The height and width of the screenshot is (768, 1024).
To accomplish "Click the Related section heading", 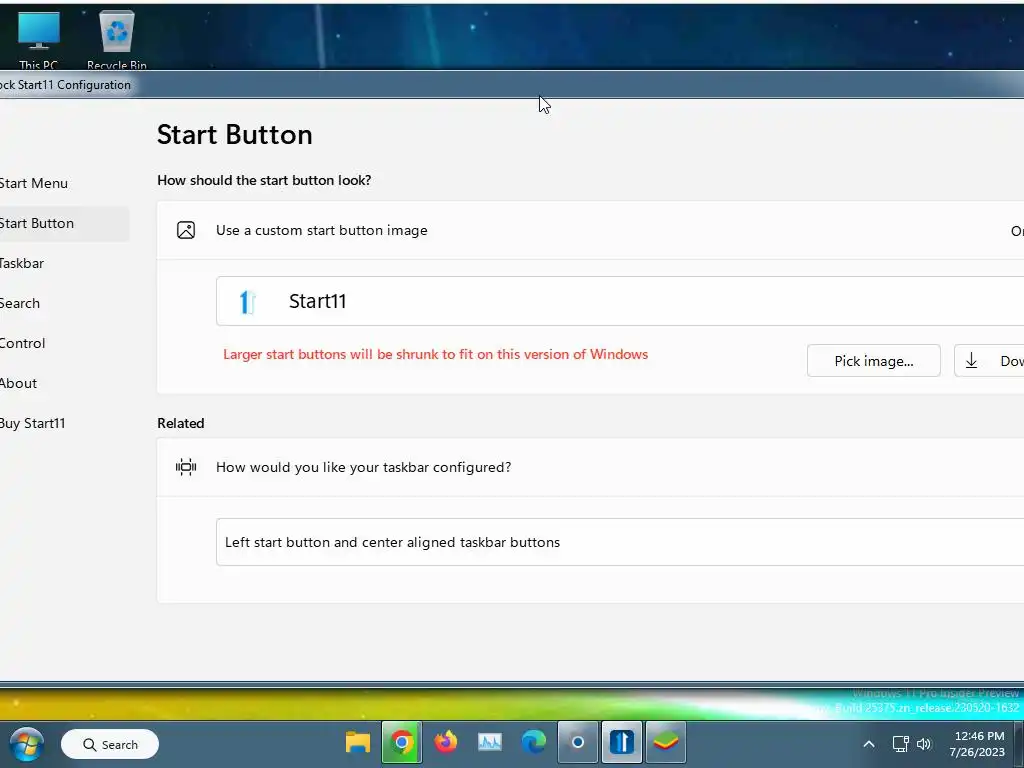I will pos(180,423).
